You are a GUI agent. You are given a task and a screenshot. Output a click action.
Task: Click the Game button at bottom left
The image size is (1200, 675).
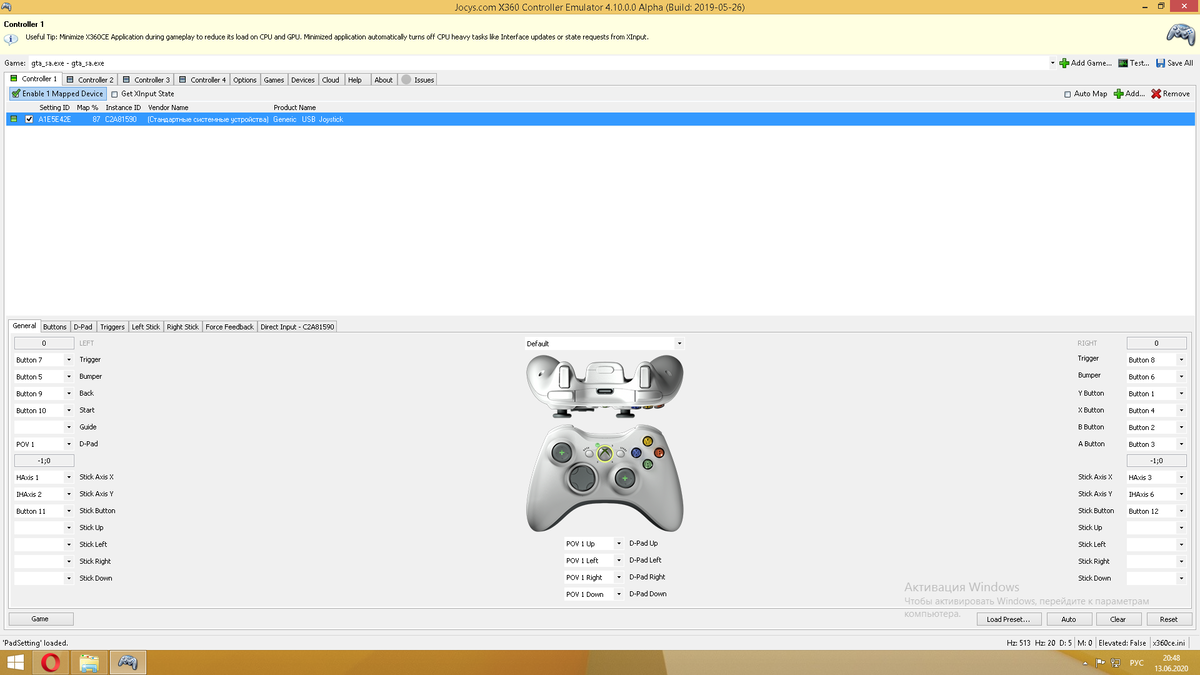[40, 619]
